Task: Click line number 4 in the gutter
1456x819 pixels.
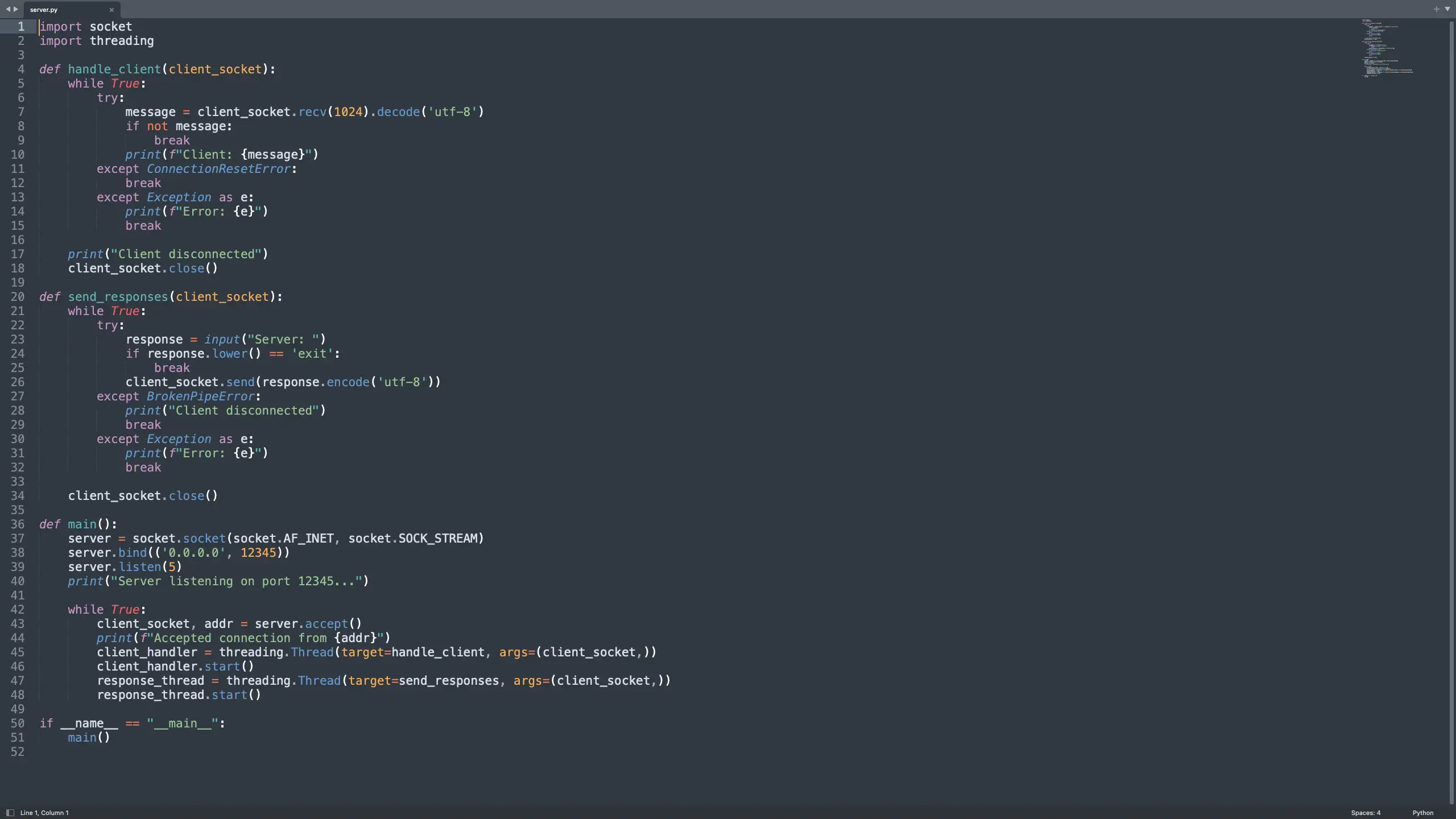Action: coord(21,69)
